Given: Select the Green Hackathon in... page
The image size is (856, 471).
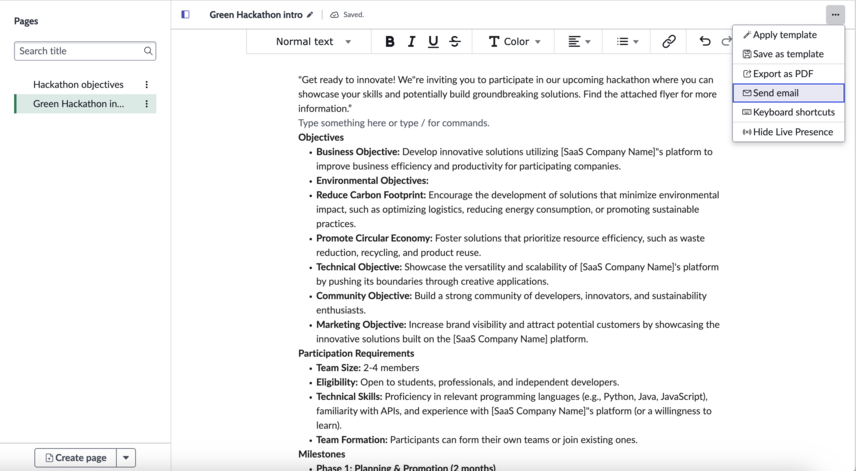Looking at the screenshot, I should (78, 104).
